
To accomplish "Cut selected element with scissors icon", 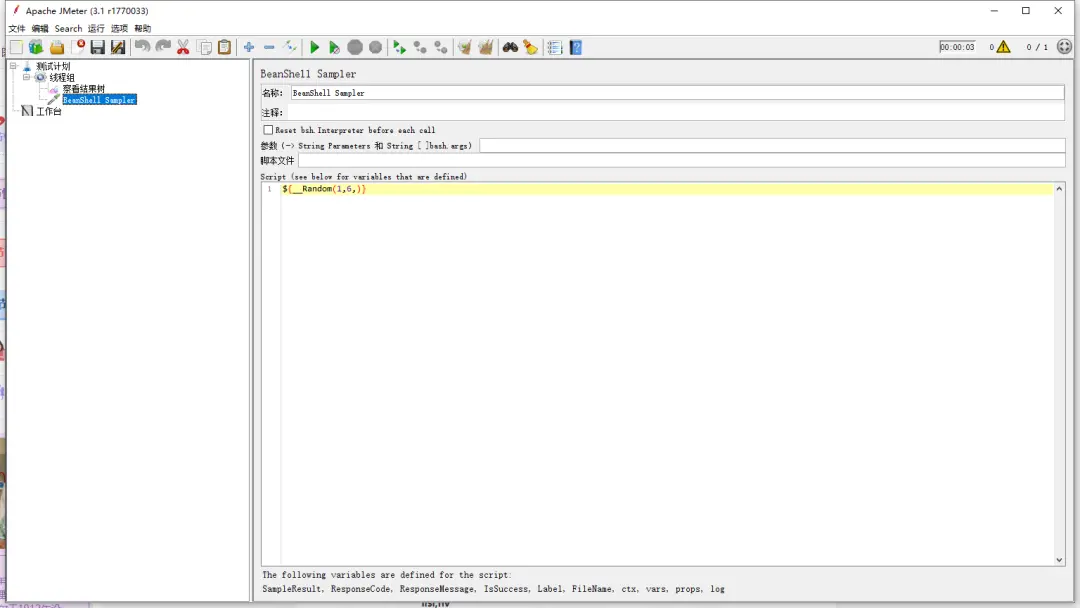I will [x=183, y=48].
